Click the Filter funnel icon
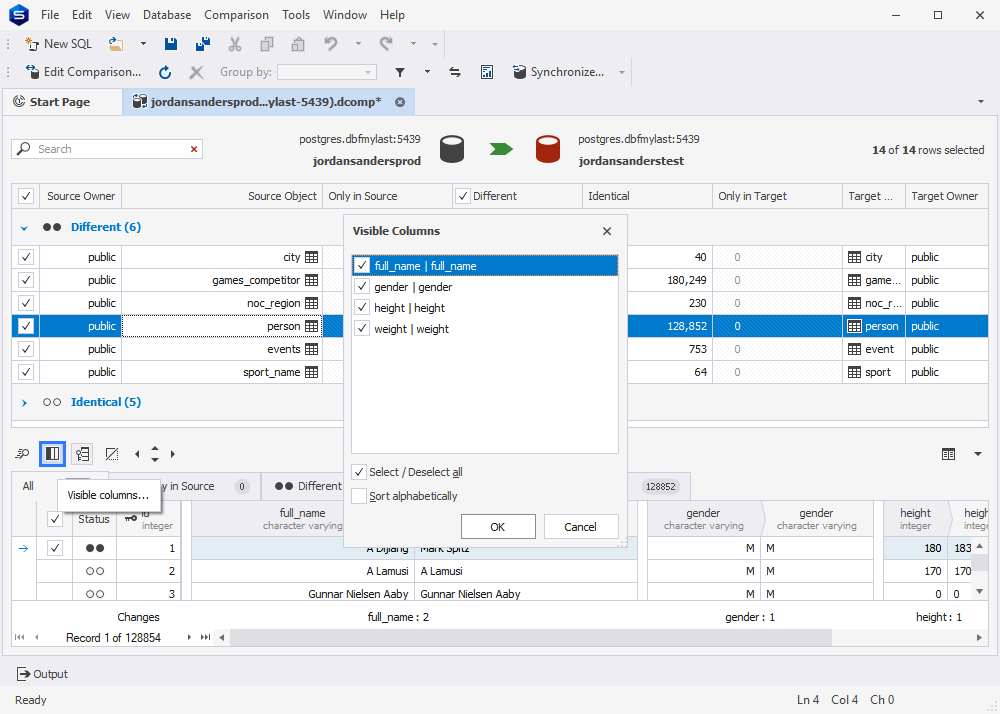The height and width of the screenshot is (714, 1000). pyautogui.click(x=400, y=72)
